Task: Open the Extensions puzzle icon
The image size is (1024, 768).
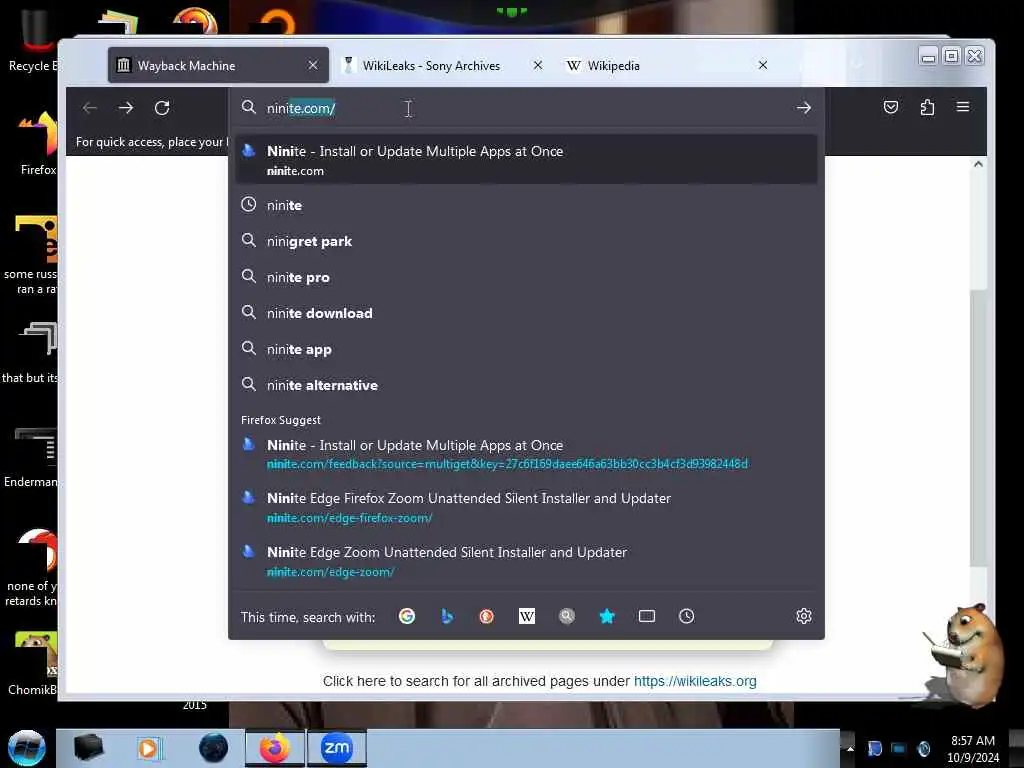Action: click(927, 107)
